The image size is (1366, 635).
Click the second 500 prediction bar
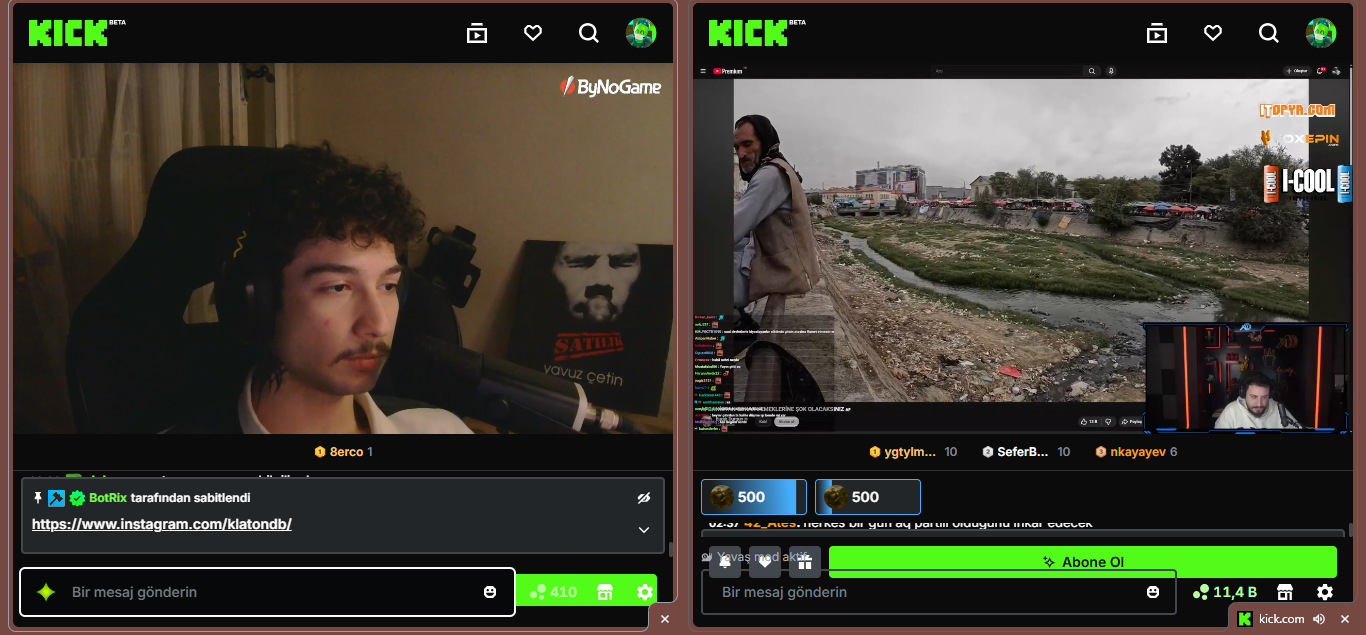pos(868,497)
